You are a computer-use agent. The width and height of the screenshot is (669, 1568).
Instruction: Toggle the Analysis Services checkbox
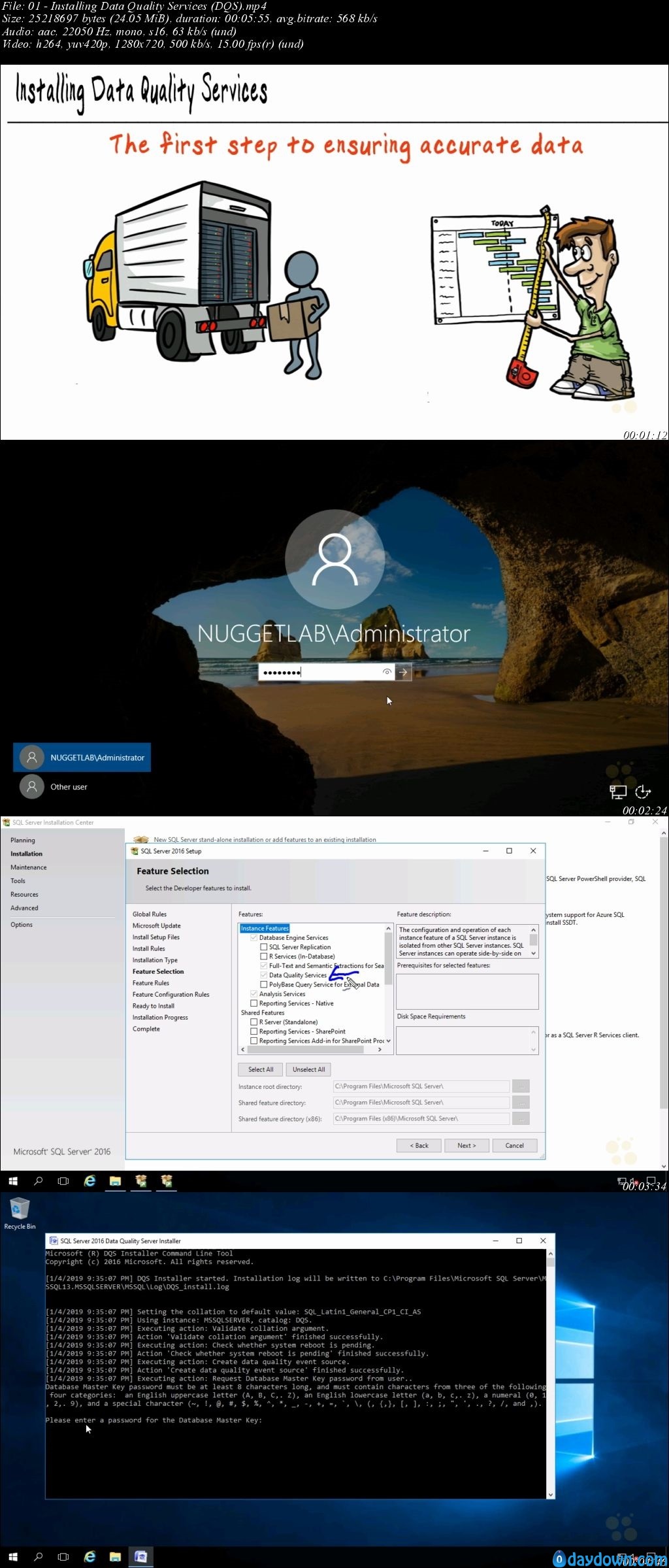(254, 994)
